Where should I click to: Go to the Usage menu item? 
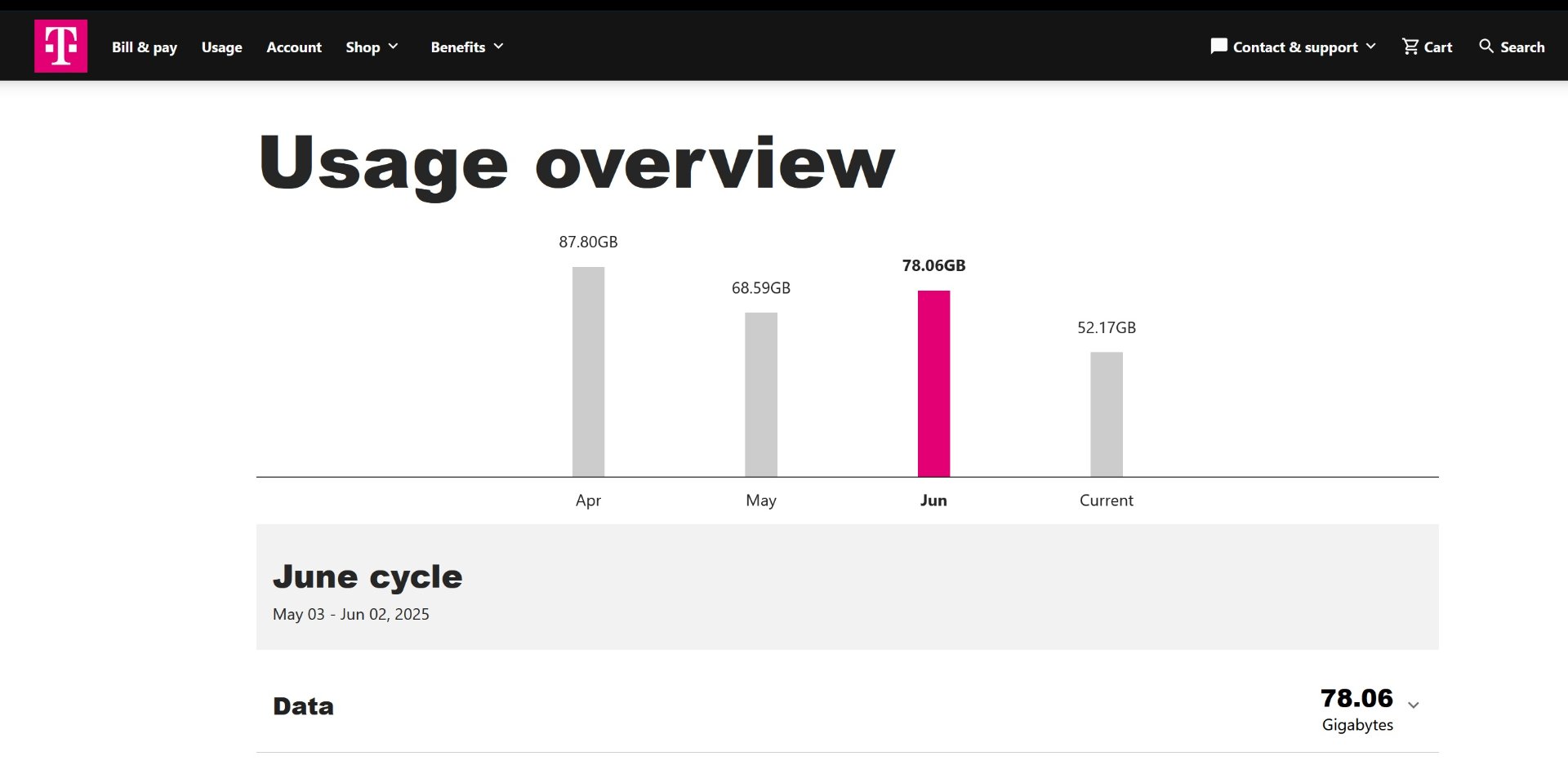[x=222, y=47]
